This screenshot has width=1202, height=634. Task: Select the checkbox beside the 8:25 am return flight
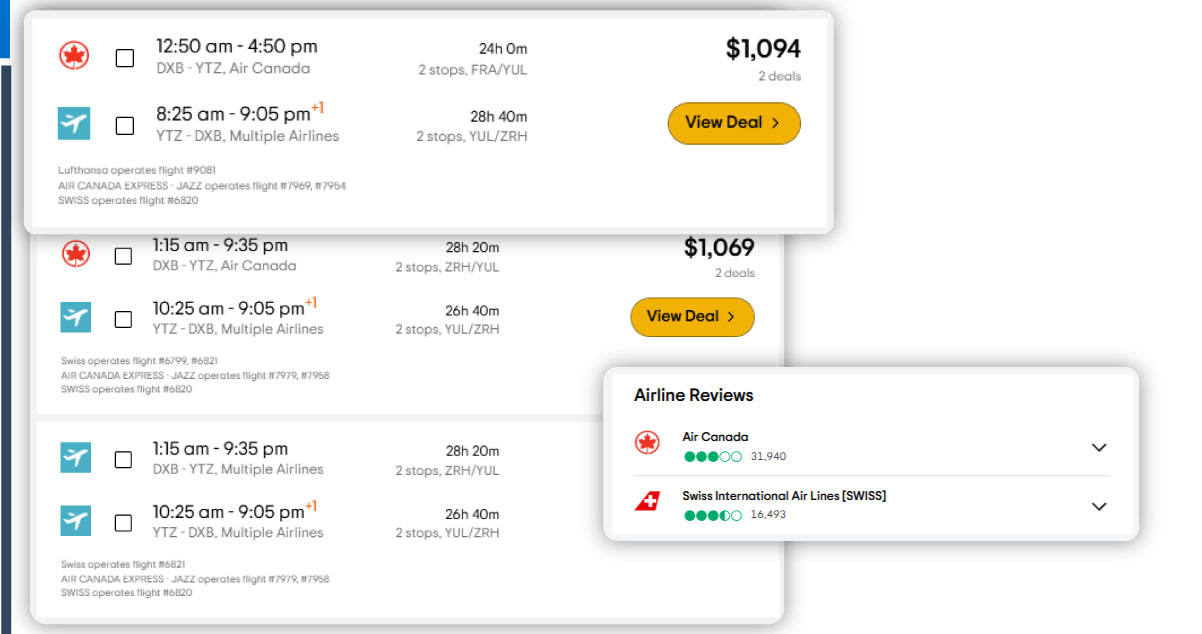[124, 124]
